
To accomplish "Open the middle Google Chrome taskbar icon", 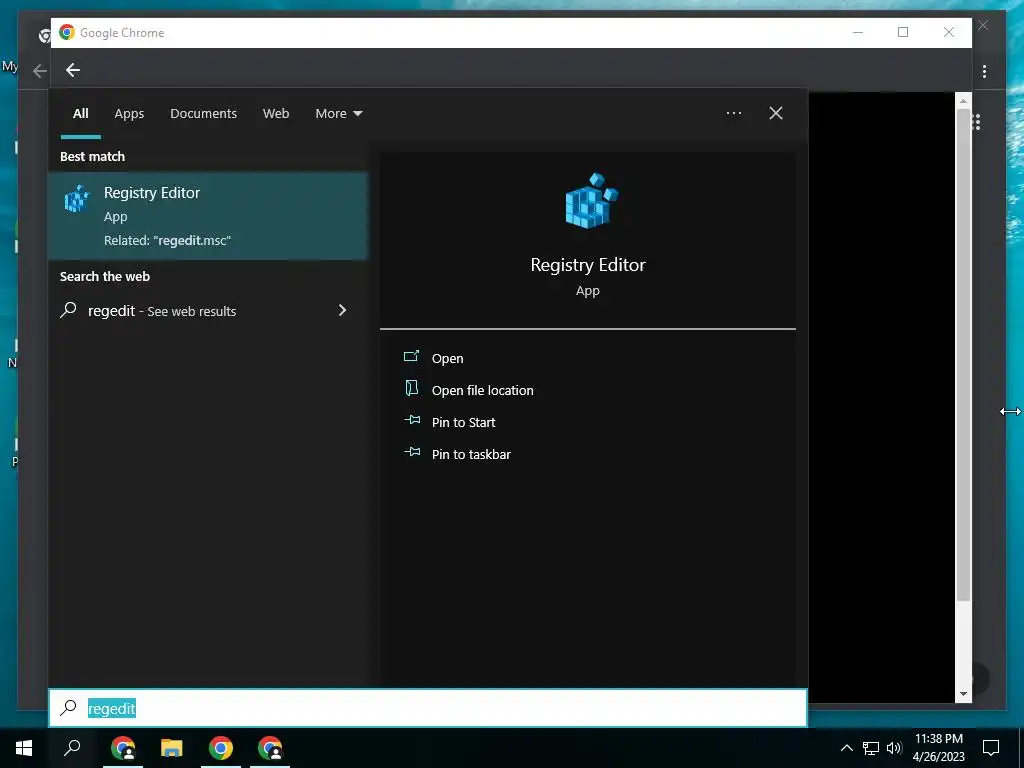I will click(x=221, y=748).
